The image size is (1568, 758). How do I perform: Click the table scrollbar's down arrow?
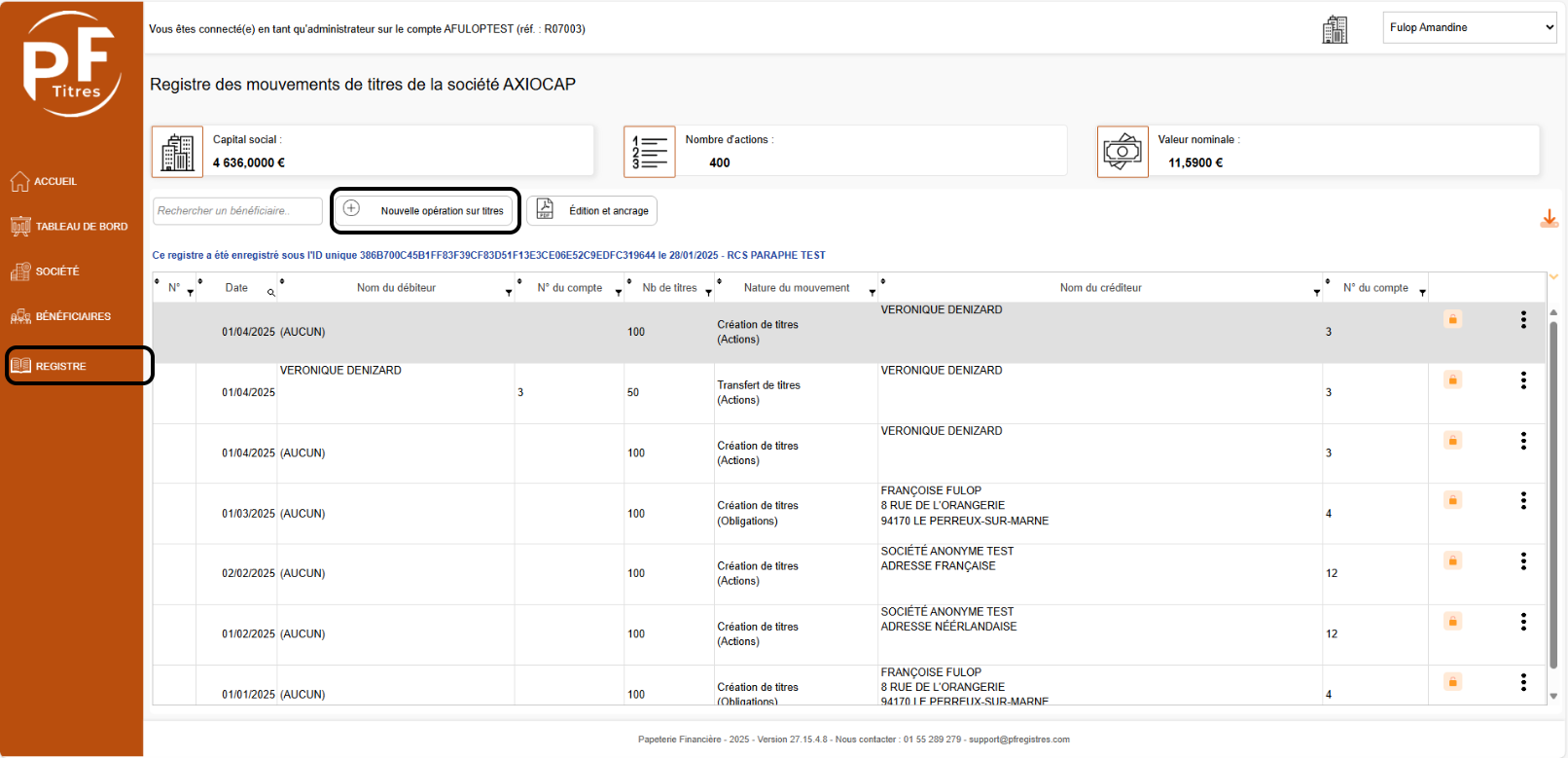coord(1553,696)
